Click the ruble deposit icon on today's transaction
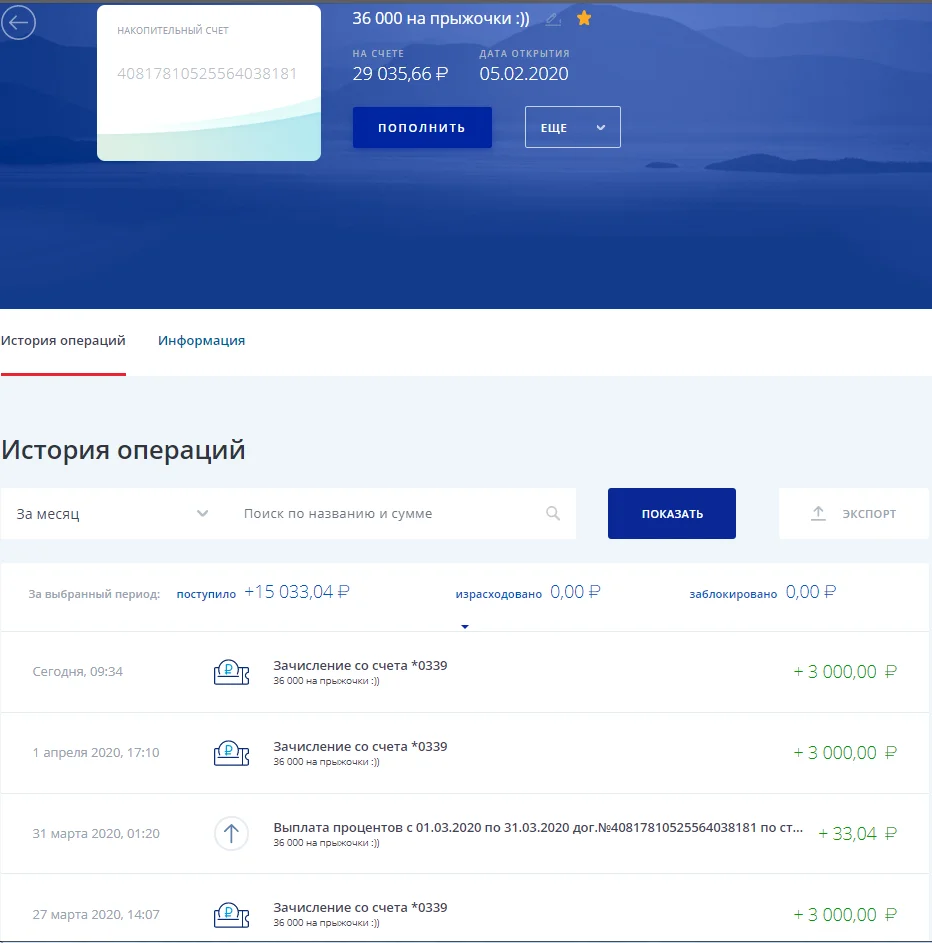932x943 pixels. point(231,671)
